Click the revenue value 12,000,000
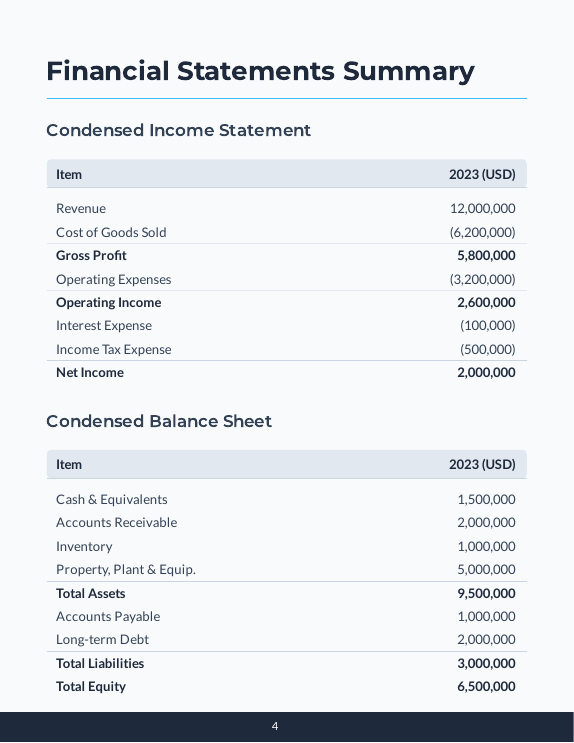Screen dimensions: 574x743 (483, 208)
